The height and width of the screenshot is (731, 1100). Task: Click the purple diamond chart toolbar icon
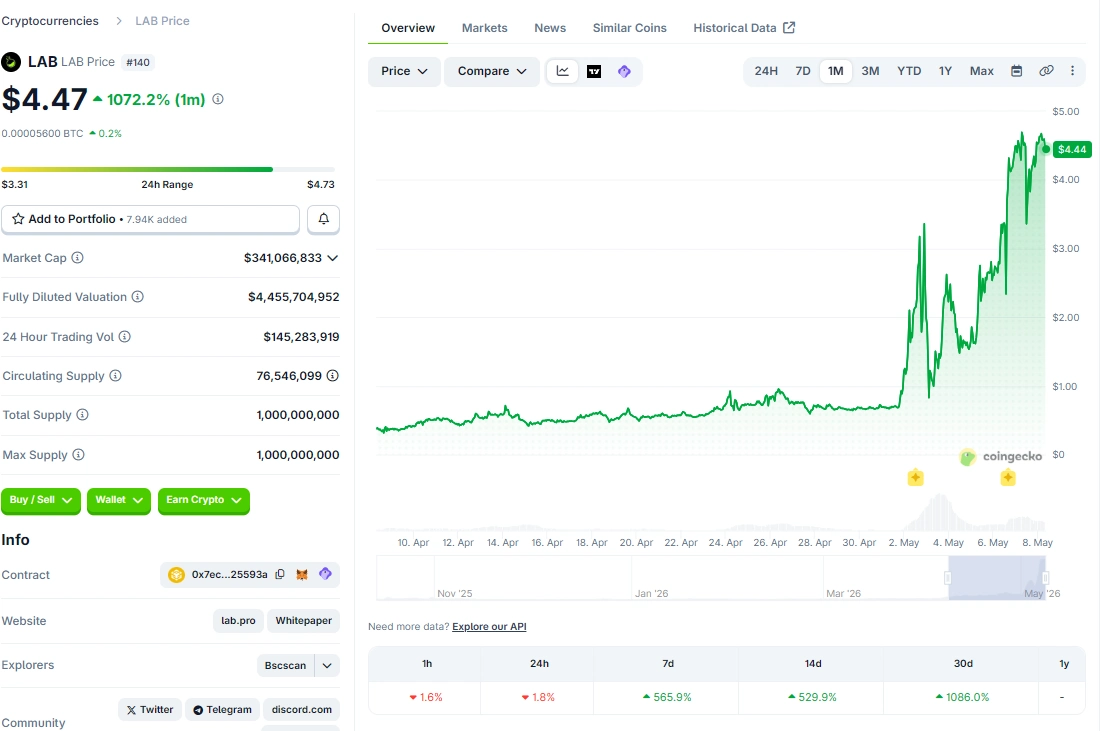tap(624, 72)
